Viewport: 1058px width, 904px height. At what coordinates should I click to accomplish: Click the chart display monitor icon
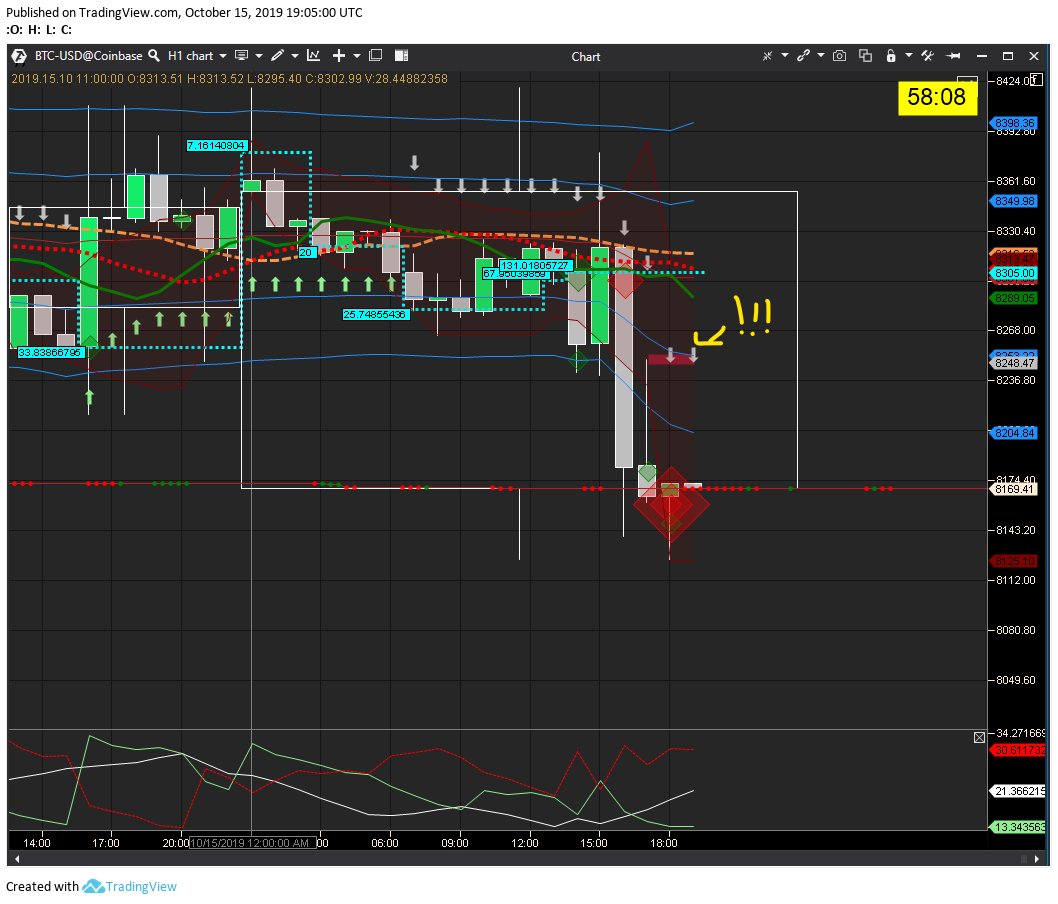241,55
